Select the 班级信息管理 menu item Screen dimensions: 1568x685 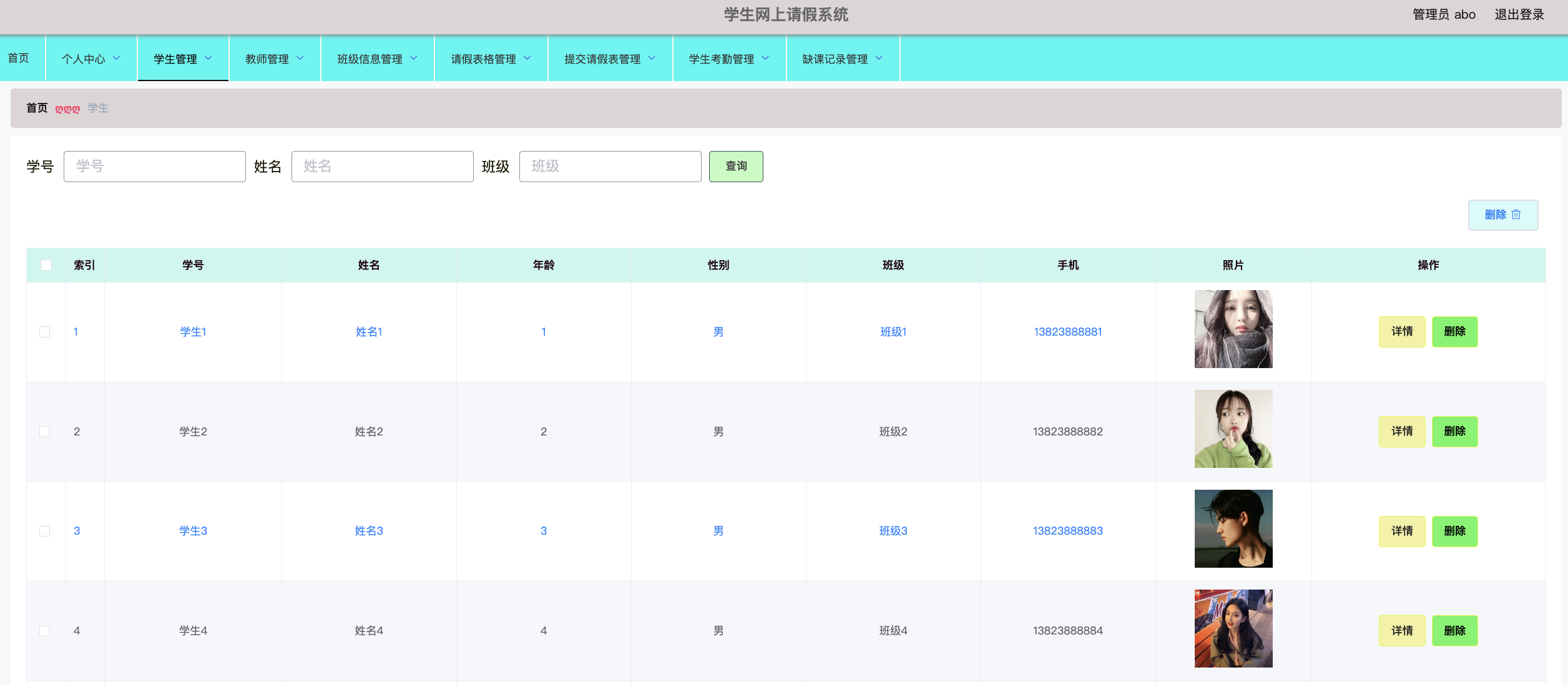coord(376,59)
